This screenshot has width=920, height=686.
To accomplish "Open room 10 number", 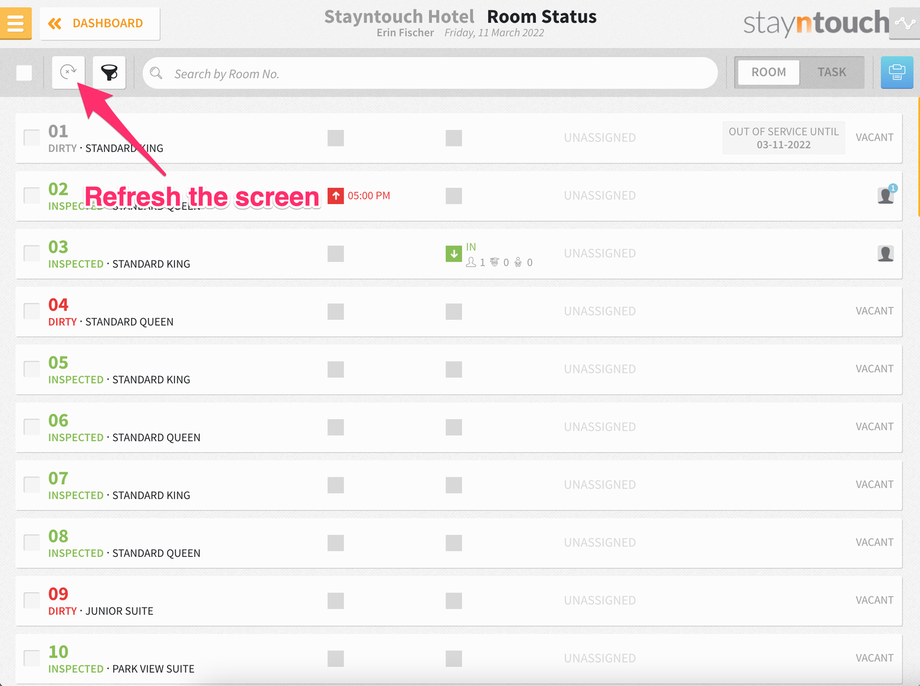I will click(x=58, y=651).
